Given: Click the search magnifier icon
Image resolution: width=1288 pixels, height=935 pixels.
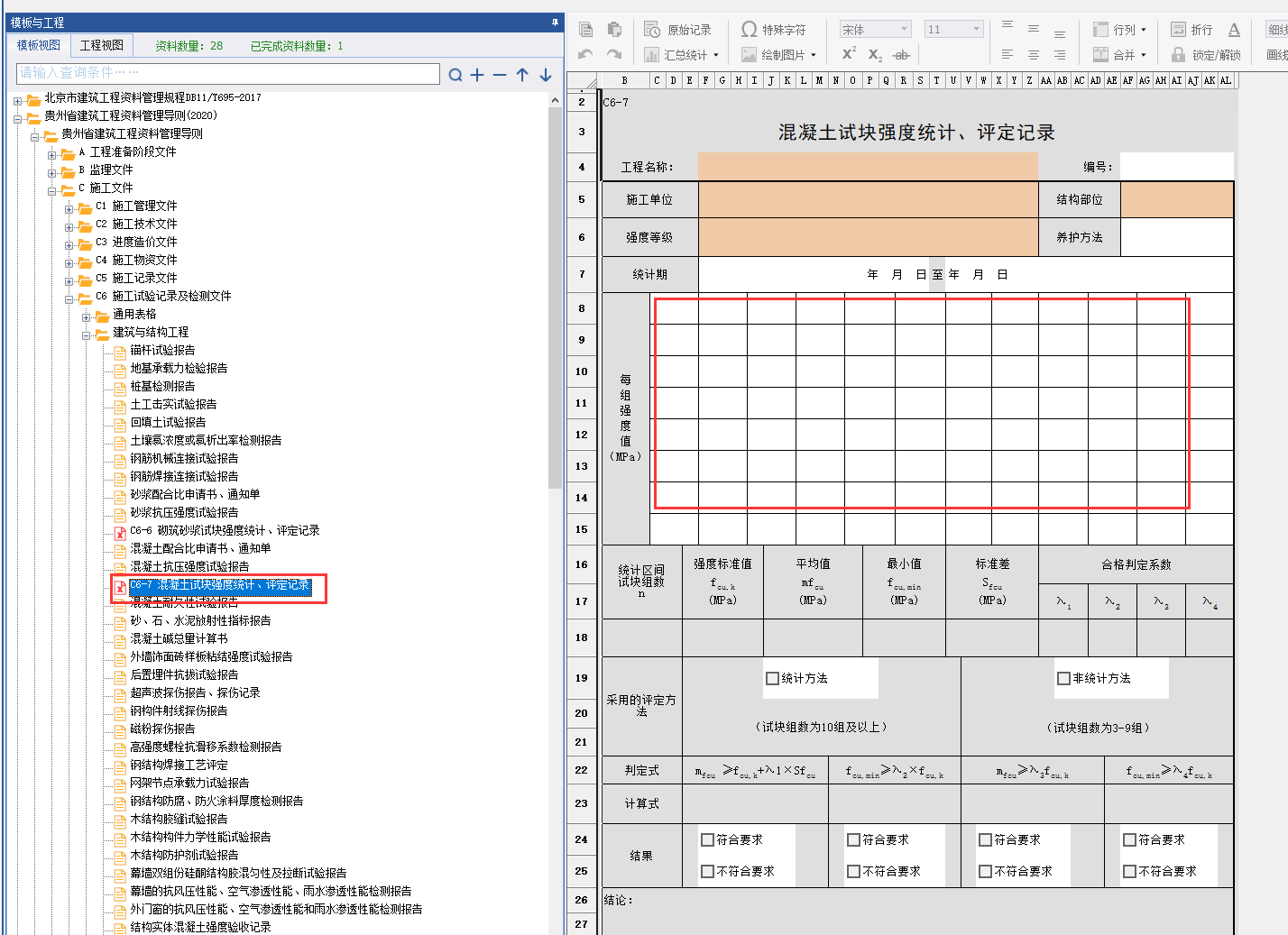Looking at the screenshot, I should (x=455, y=75).
